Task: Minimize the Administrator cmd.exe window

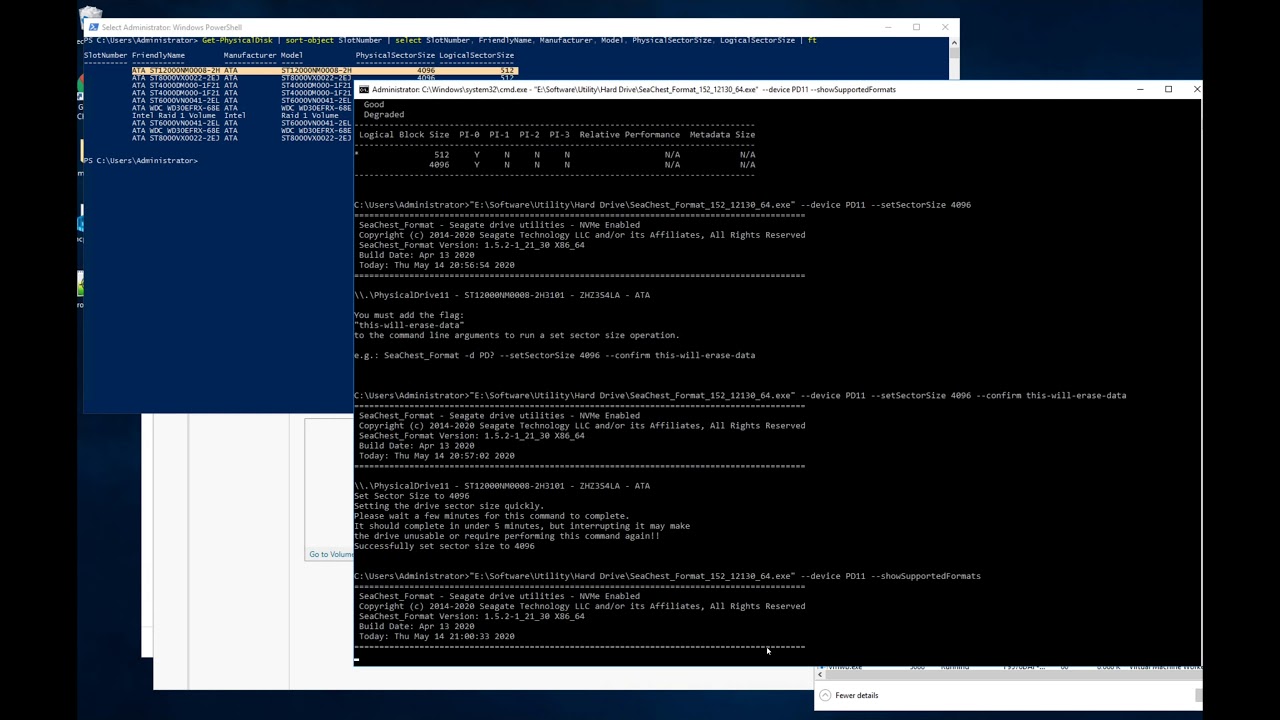Action: coord(1140,89)
